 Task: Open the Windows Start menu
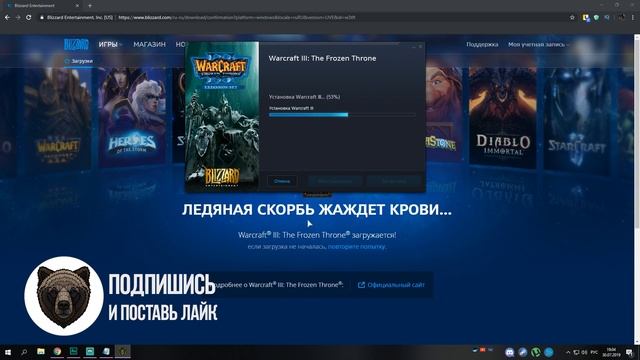(x=7, y=352)
